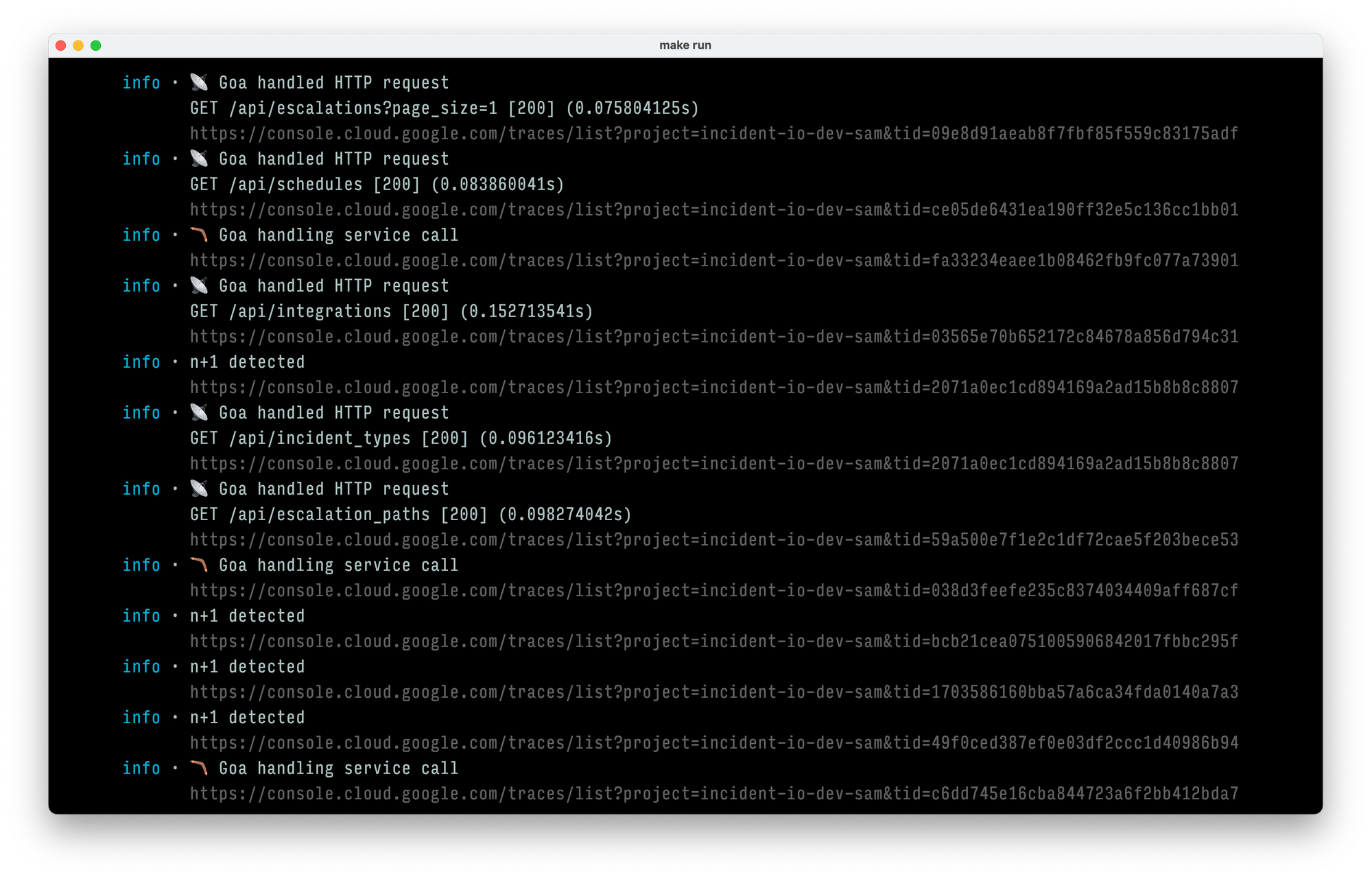Viewport: 1372px width, 879px height.
Task: Open the trace link ending in 559c83175adf
Action: click(x=713, y=133)
